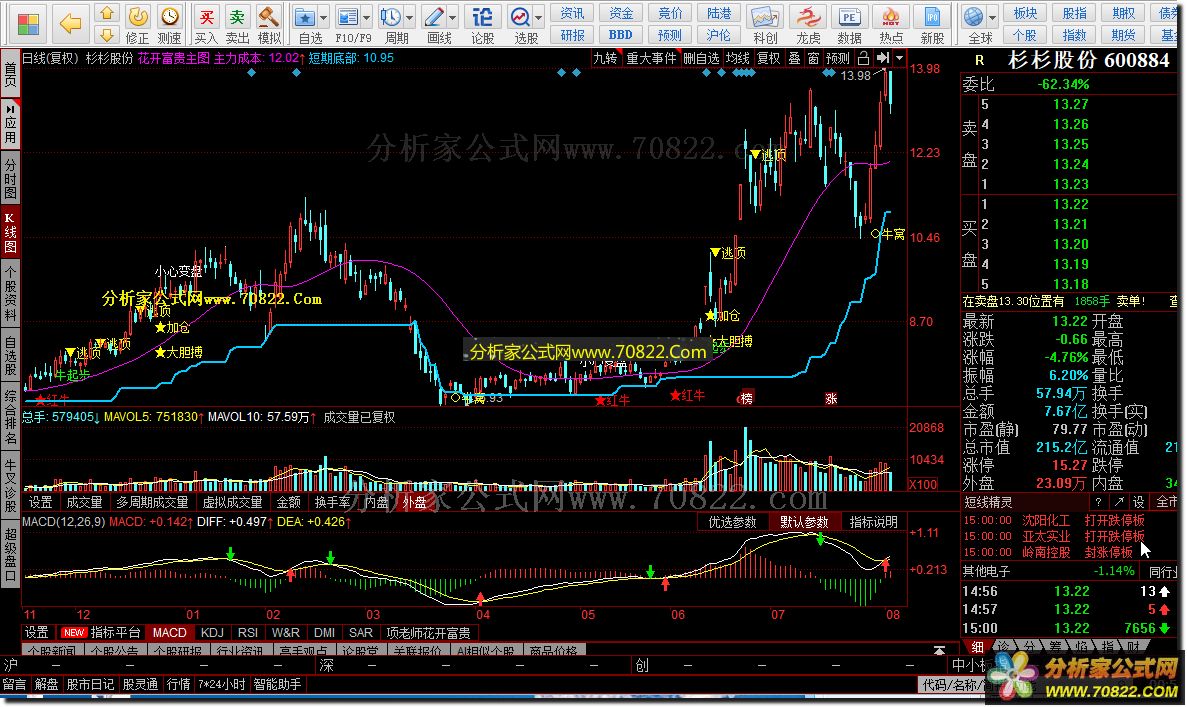Open dropdown arrow right of chart toolbar
This screenshot has width=1187, height=707.
click(x=899, y=58)
